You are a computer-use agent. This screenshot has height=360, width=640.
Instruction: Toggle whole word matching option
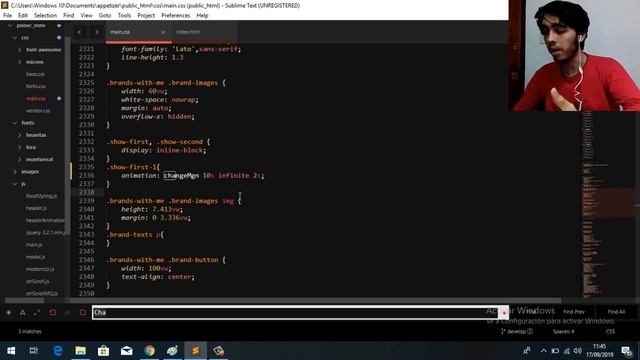click(37, 313)
